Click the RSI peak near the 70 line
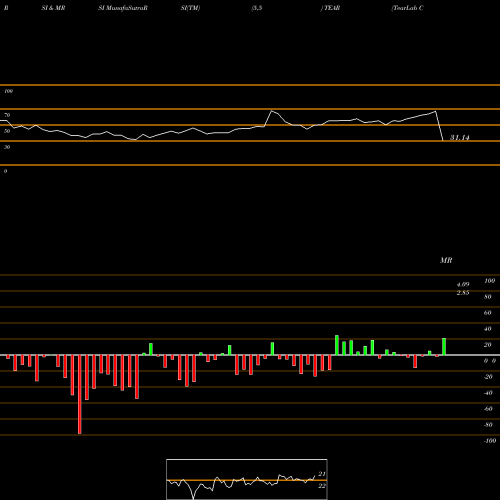This screenshot has width=500, height=500. pos(272,111)
